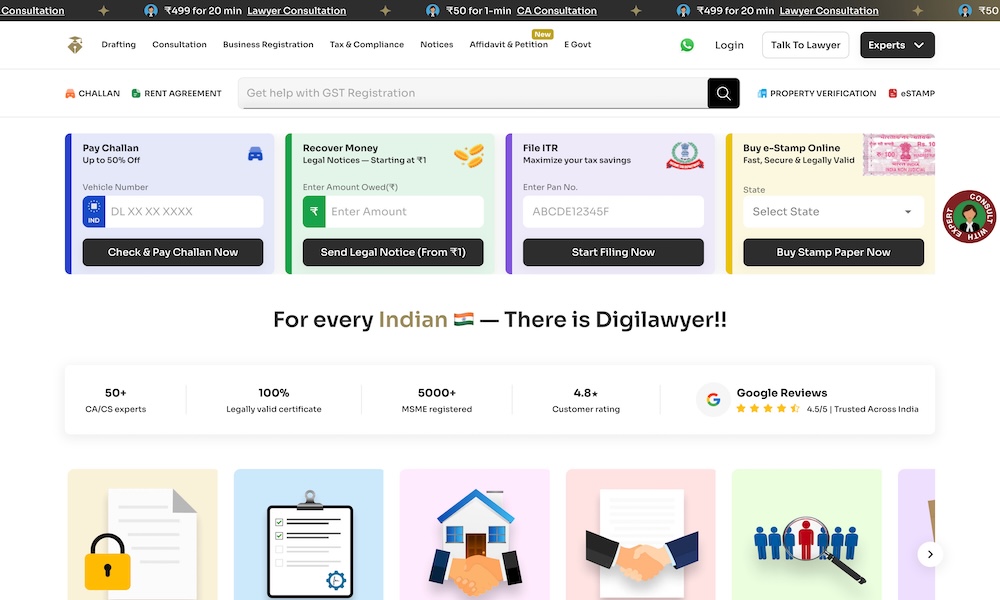Open Business Registration menu

[x=268, y=45]
